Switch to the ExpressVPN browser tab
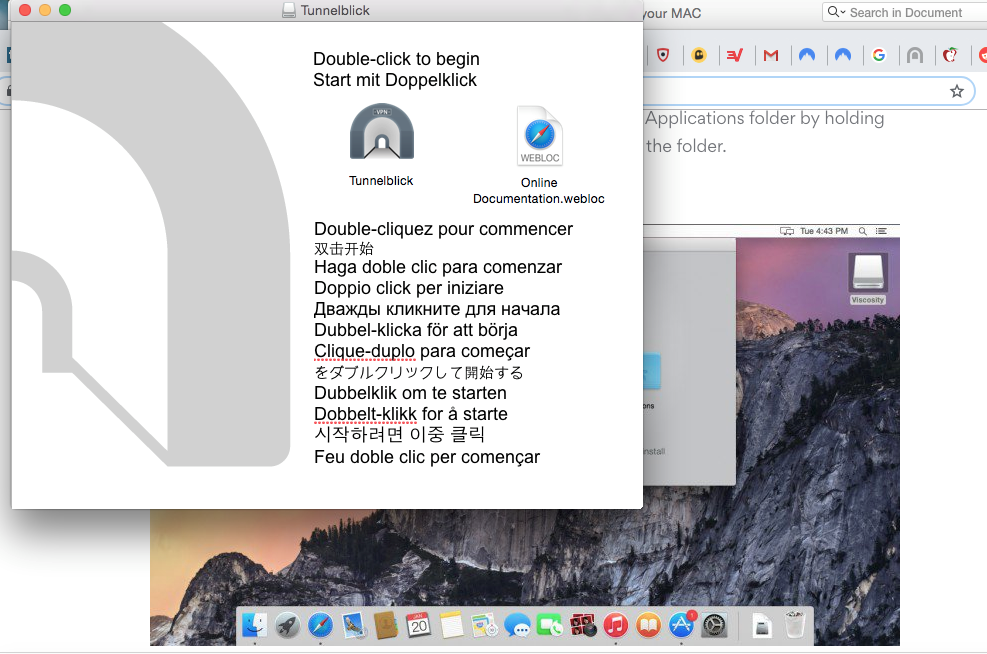Image resolution: width=987 pixels, height=654 pixels. pos(735,55)
